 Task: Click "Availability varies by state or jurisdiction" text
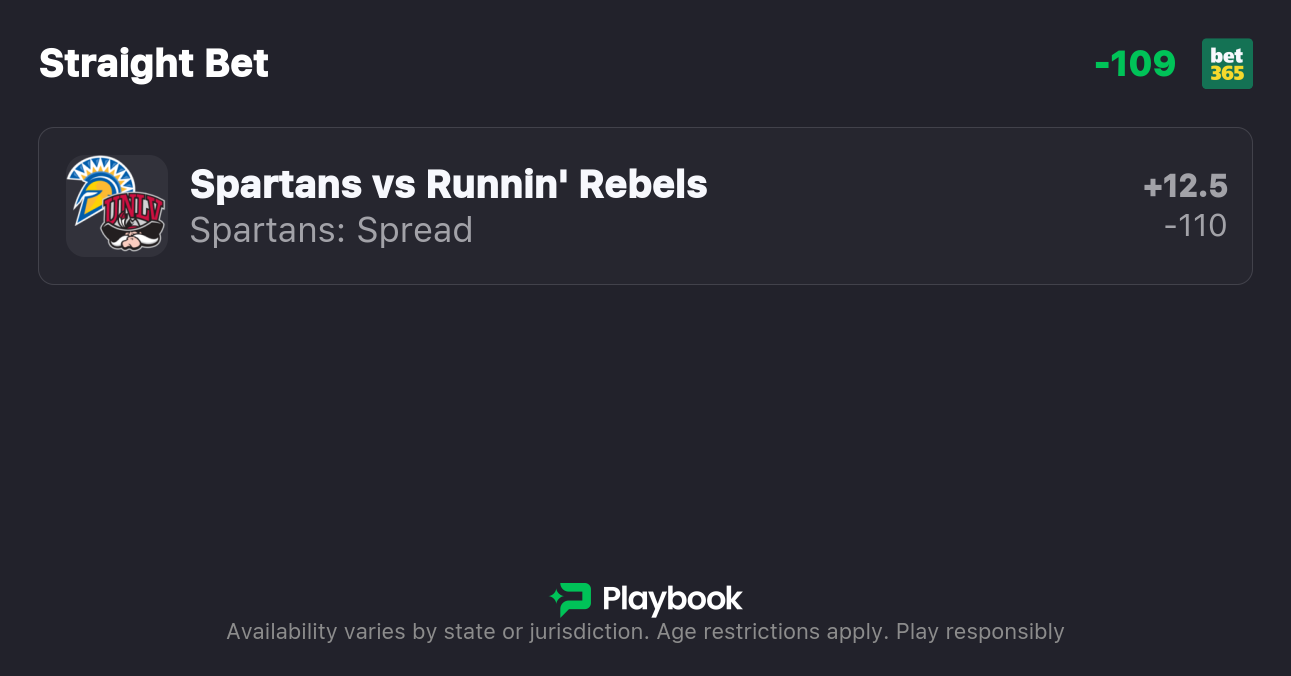coord(436,632)
